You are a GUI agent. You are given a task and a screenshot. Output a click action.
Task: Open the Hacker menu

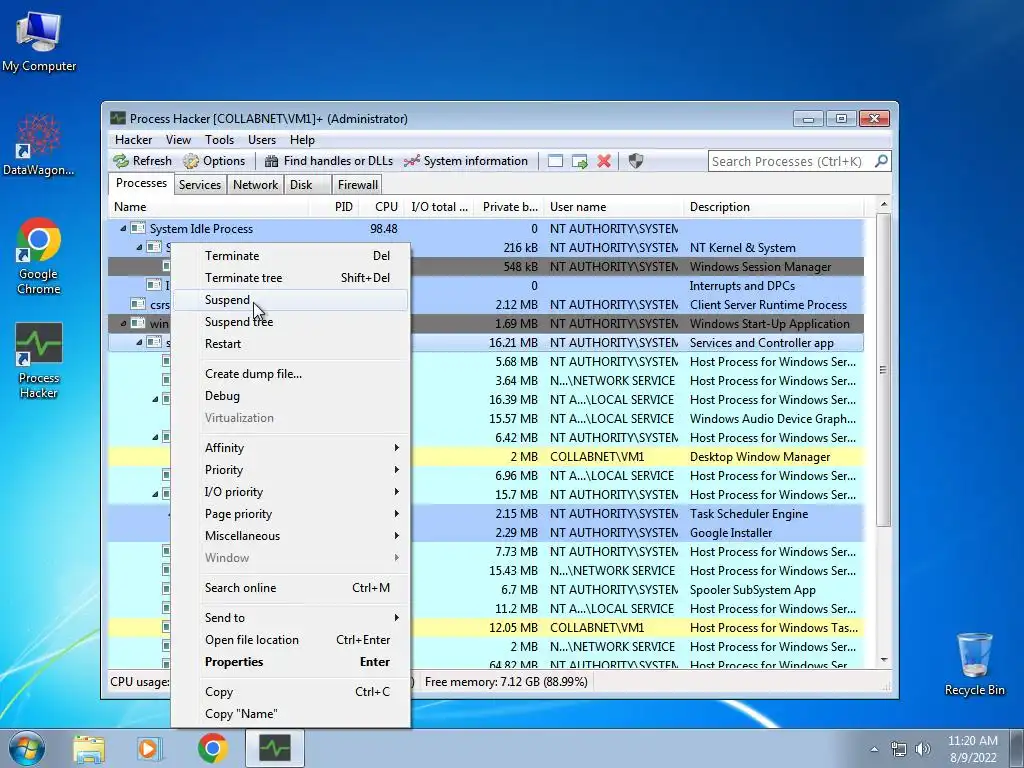(x=133, y=140)
